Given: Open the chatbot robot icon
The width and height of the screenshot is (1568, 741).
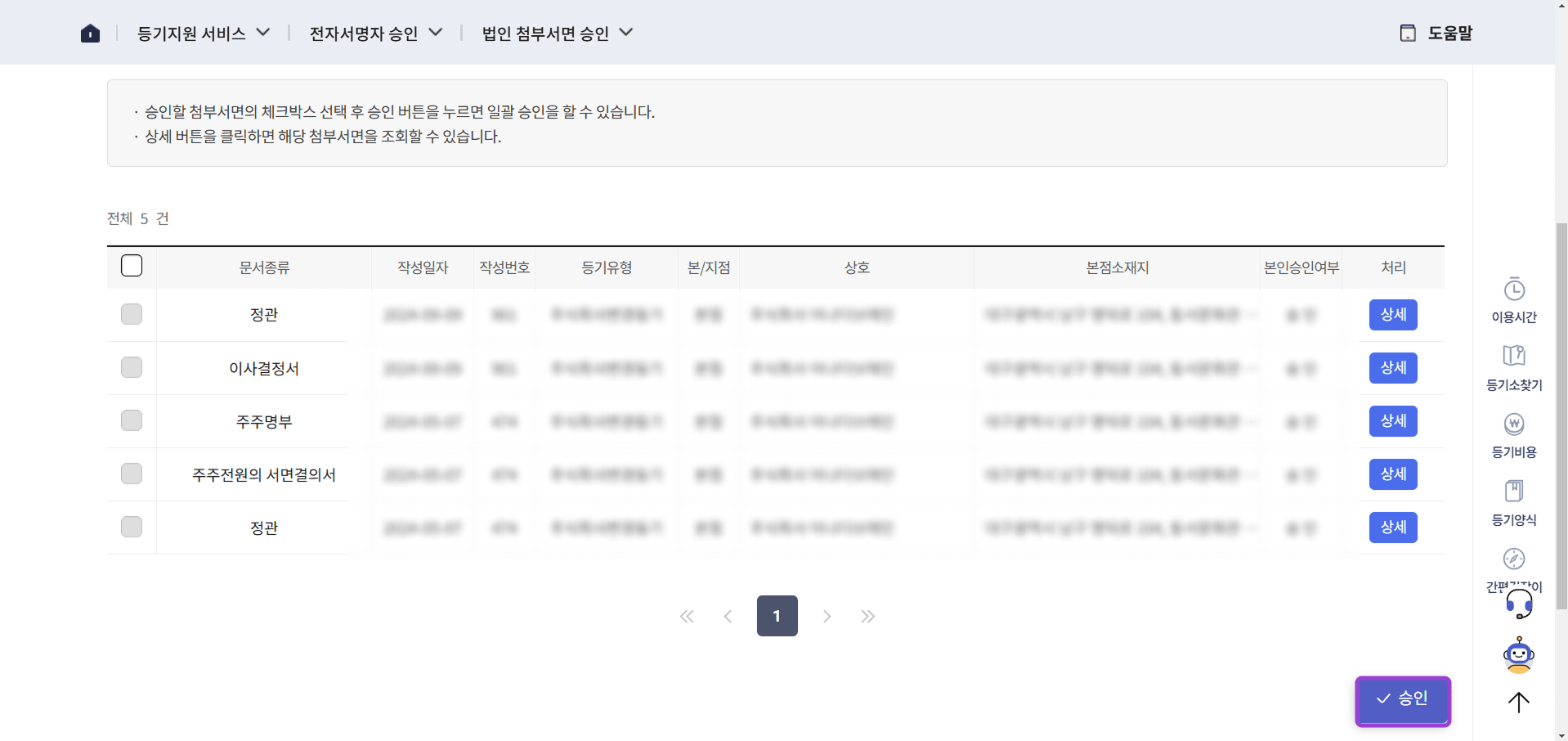Looking at the screenshot, I should [x=1519, y=655].
